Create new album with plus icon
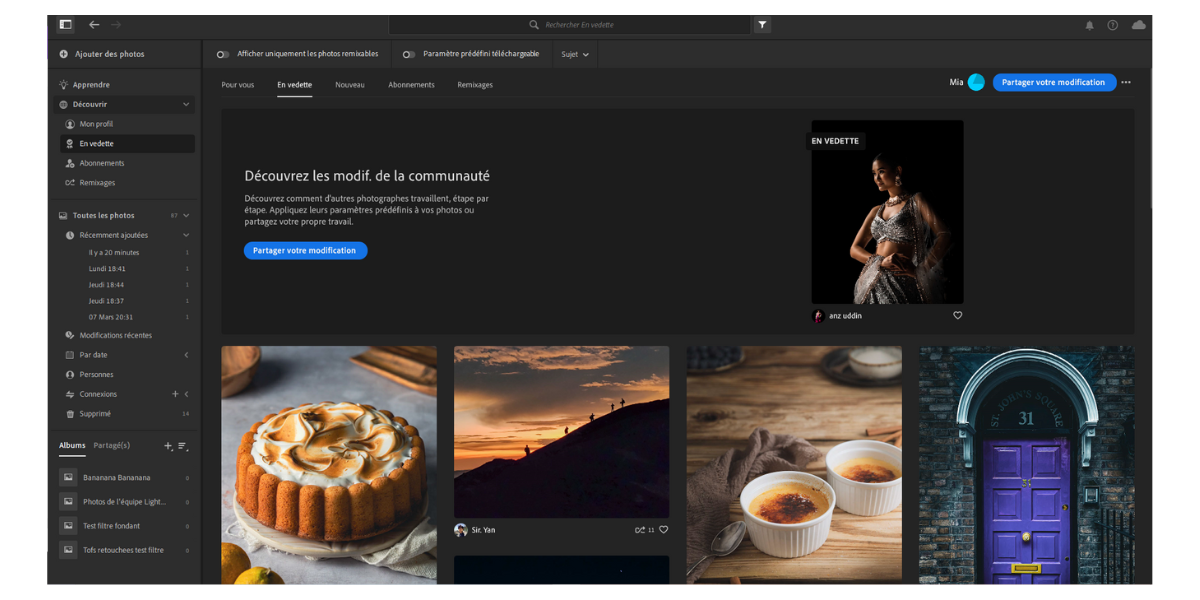This screenshot has width=1200, height=600. [x=168, y=446]
